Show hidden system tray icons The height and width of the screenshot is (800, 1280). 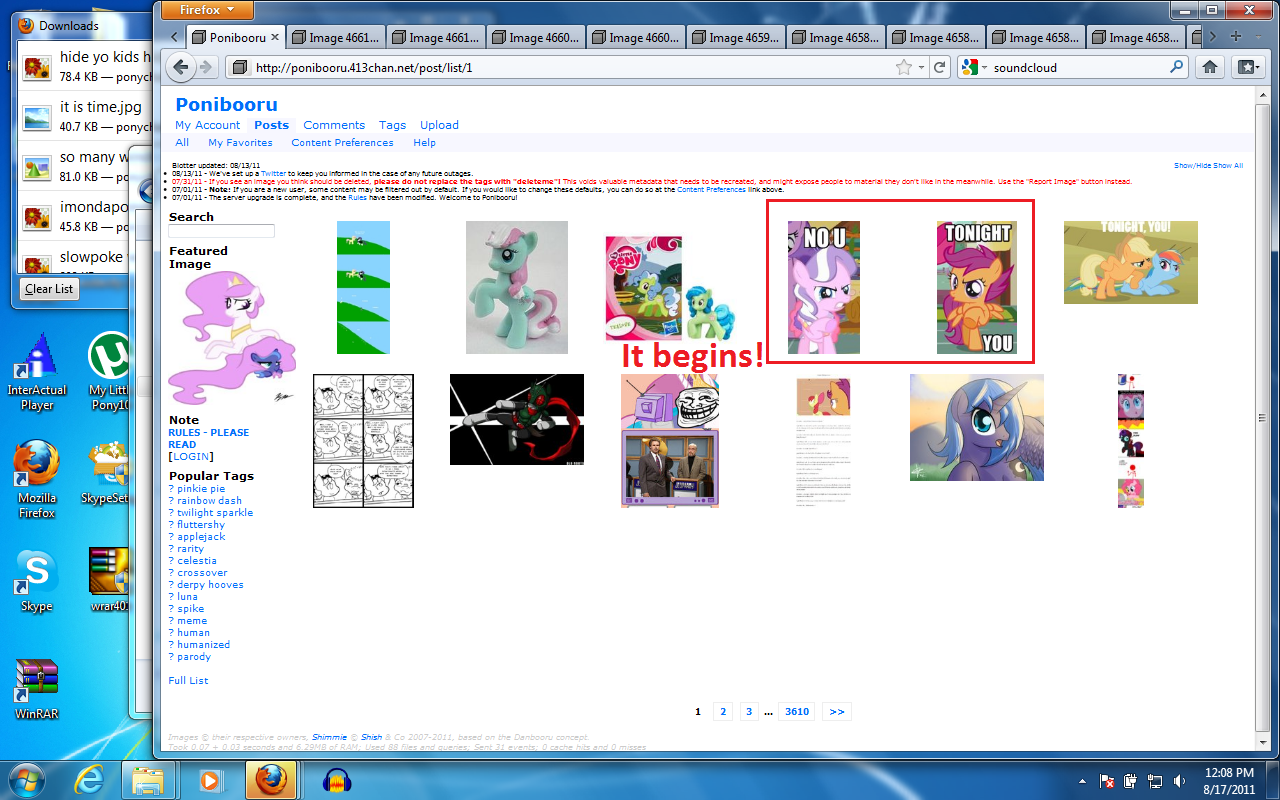pyautogui.click(x=1083, y=781)
